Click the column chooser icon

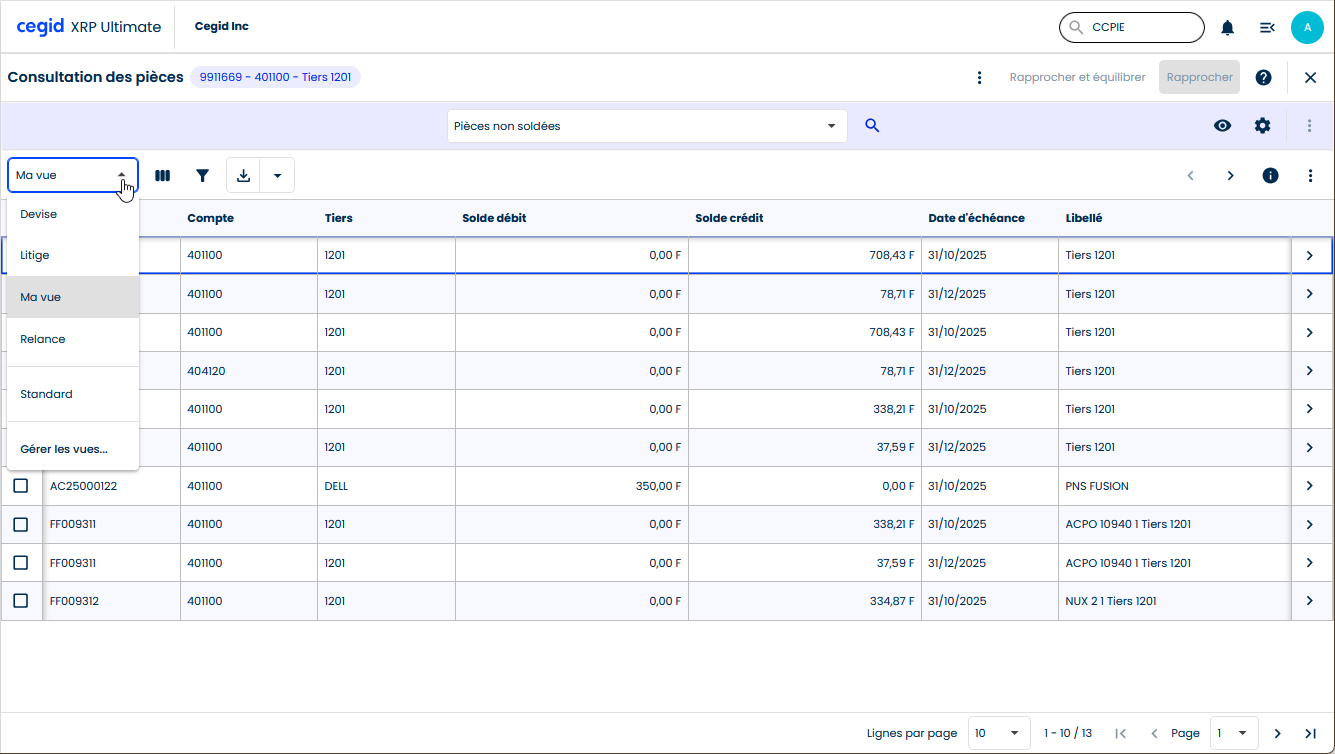tap(162, 175)
